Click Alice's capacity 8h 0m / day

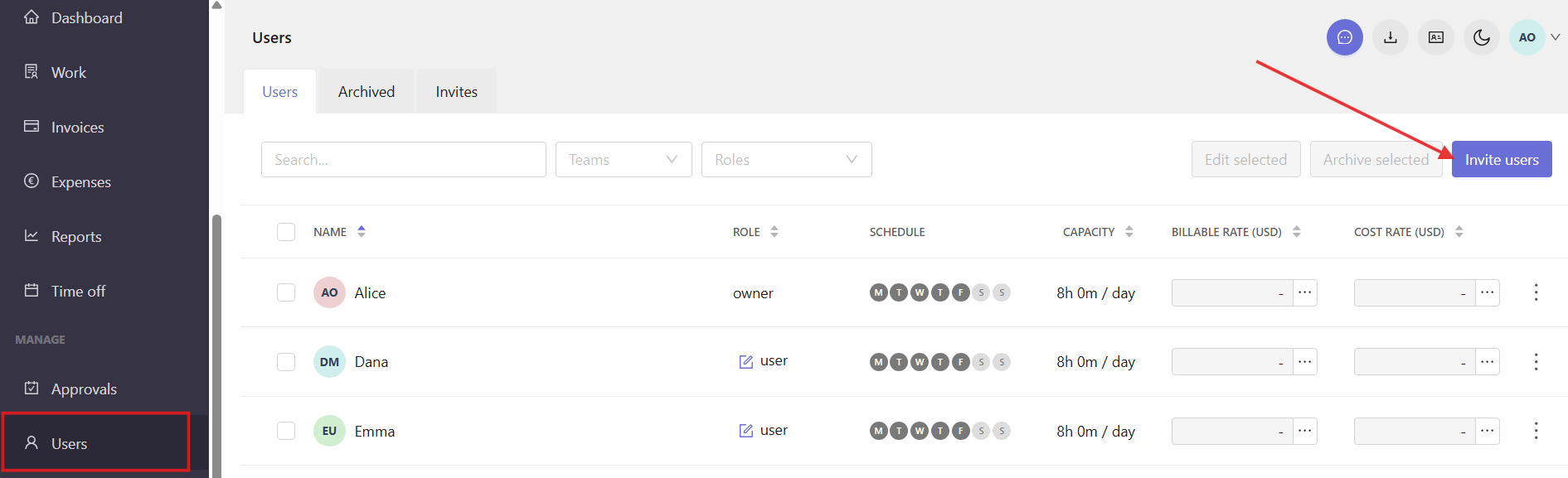1095,293
